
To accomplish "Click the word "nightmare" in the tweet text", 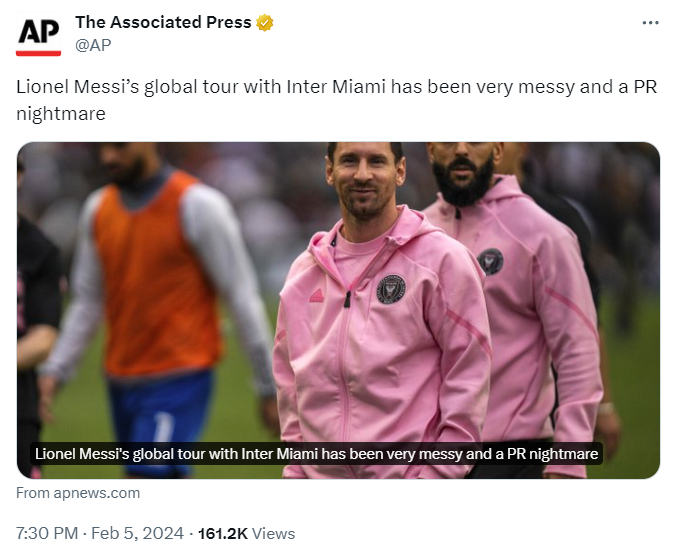I will (61, 114).
